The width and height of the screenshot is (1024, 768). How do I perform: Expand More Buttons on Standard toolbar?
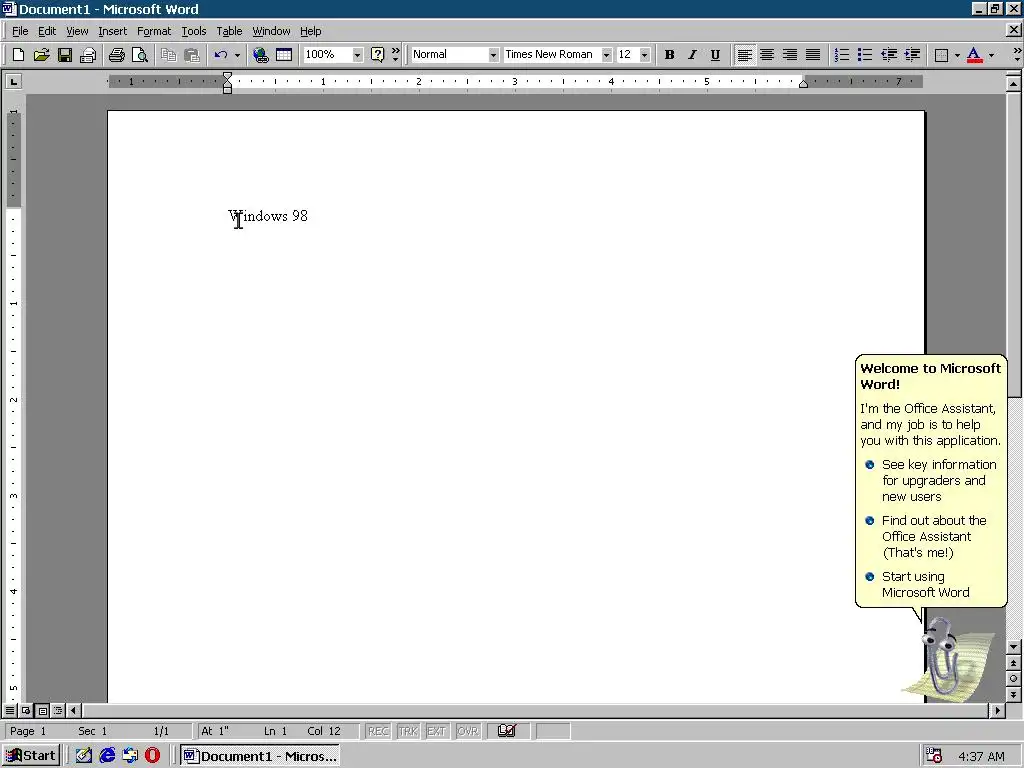click(396, 55)
